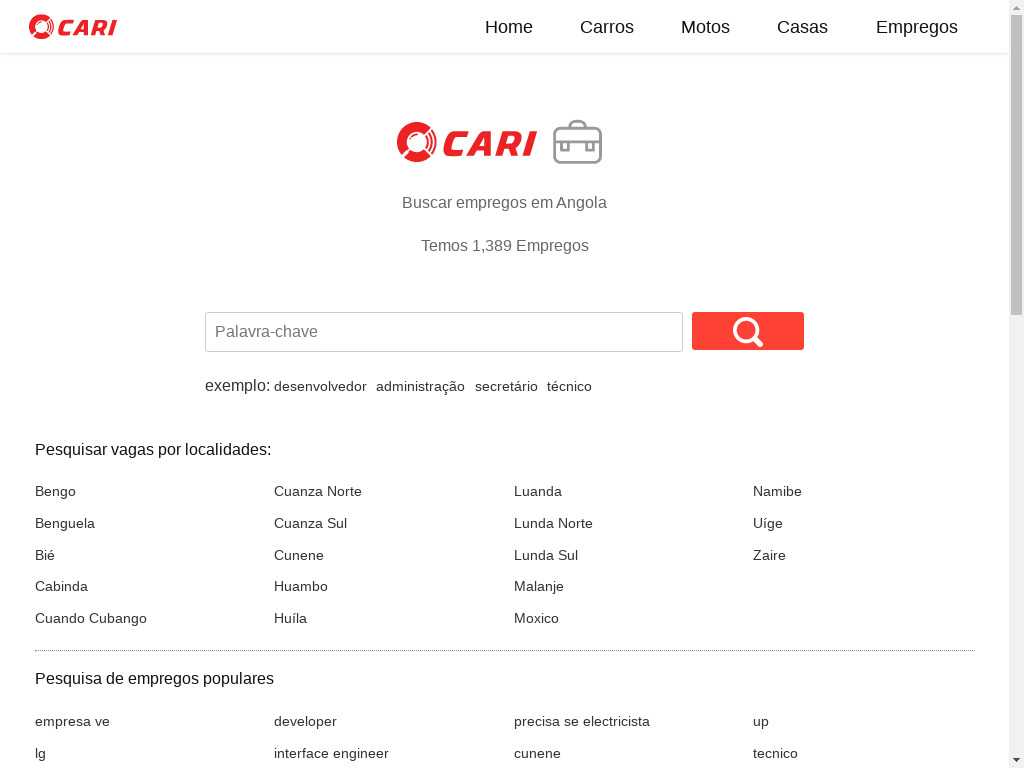
Task: Select the Moxico locality
Action: click(x=536, y=618)
